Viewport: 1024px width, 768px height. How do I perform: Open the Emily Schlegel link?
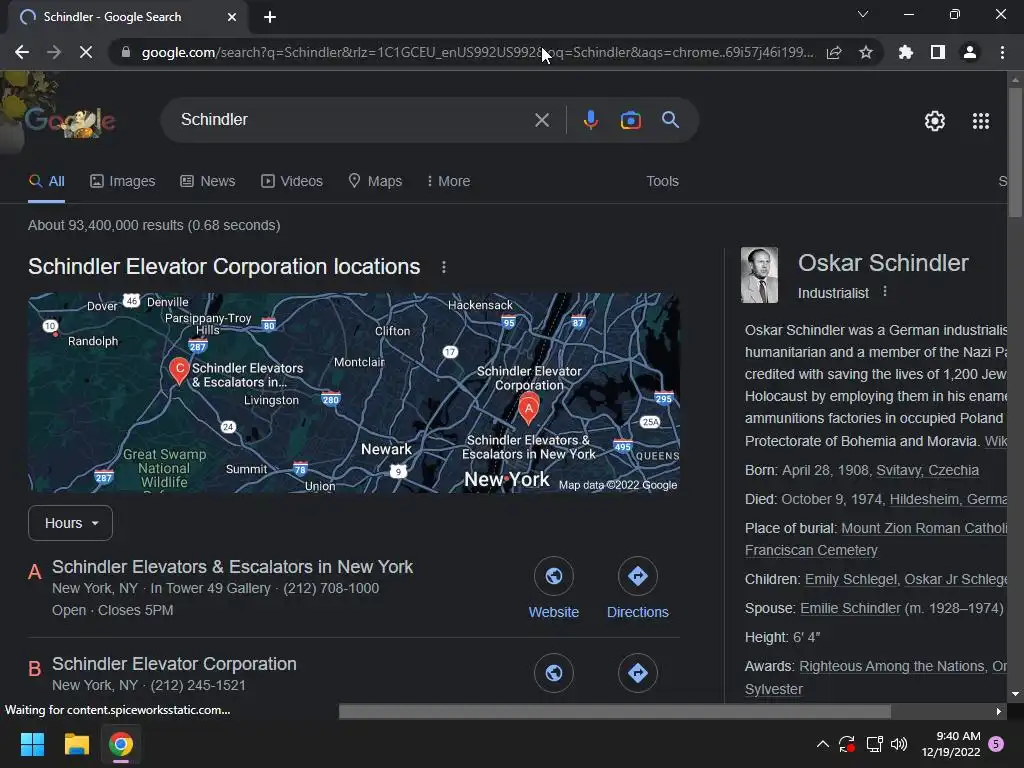[850, 579]
